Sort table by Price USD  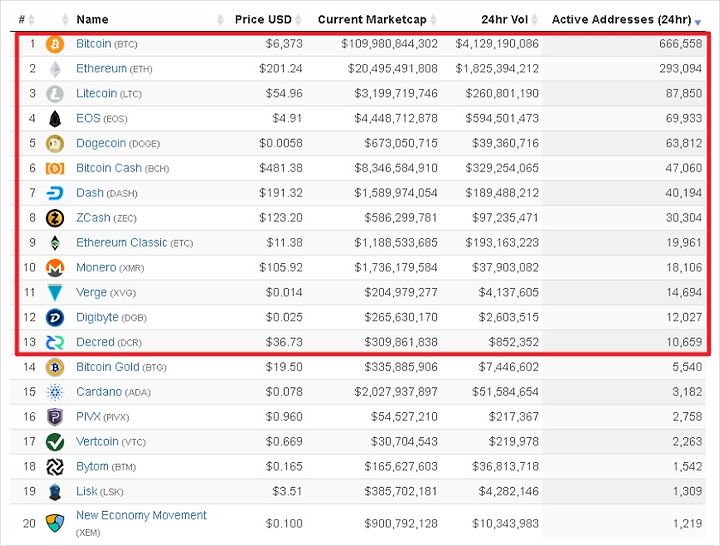(x=268, y=20)
